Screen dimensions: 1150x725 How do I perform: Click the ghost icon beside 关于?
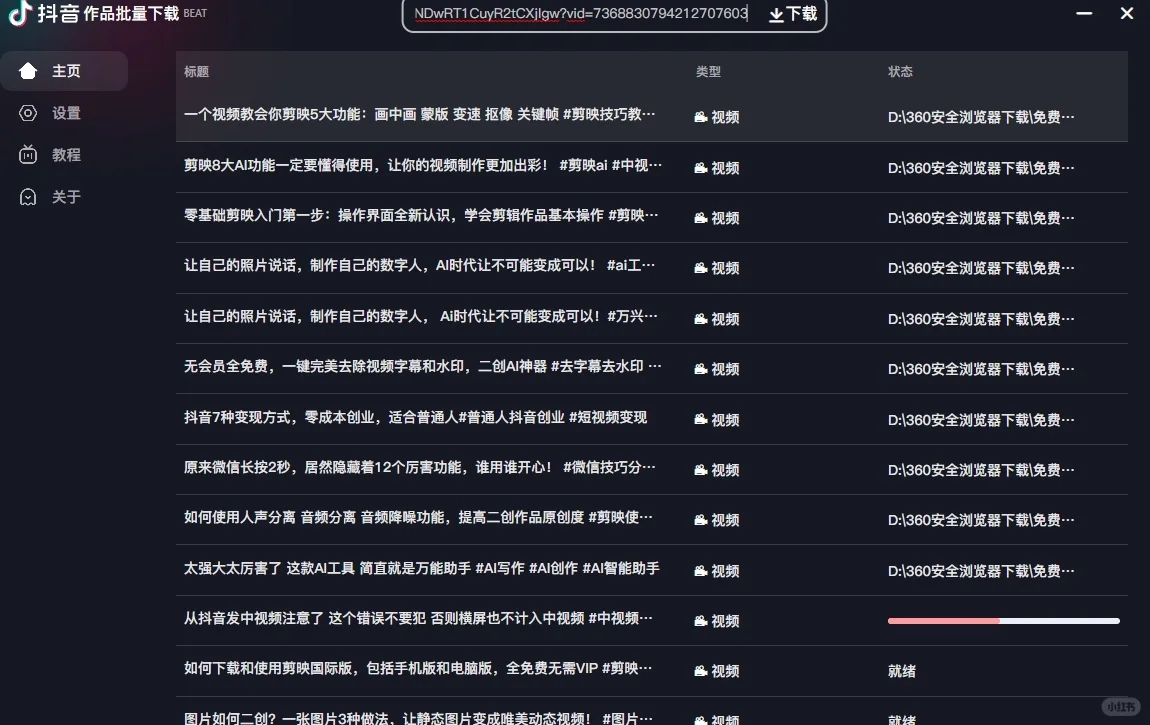[28, 197]
